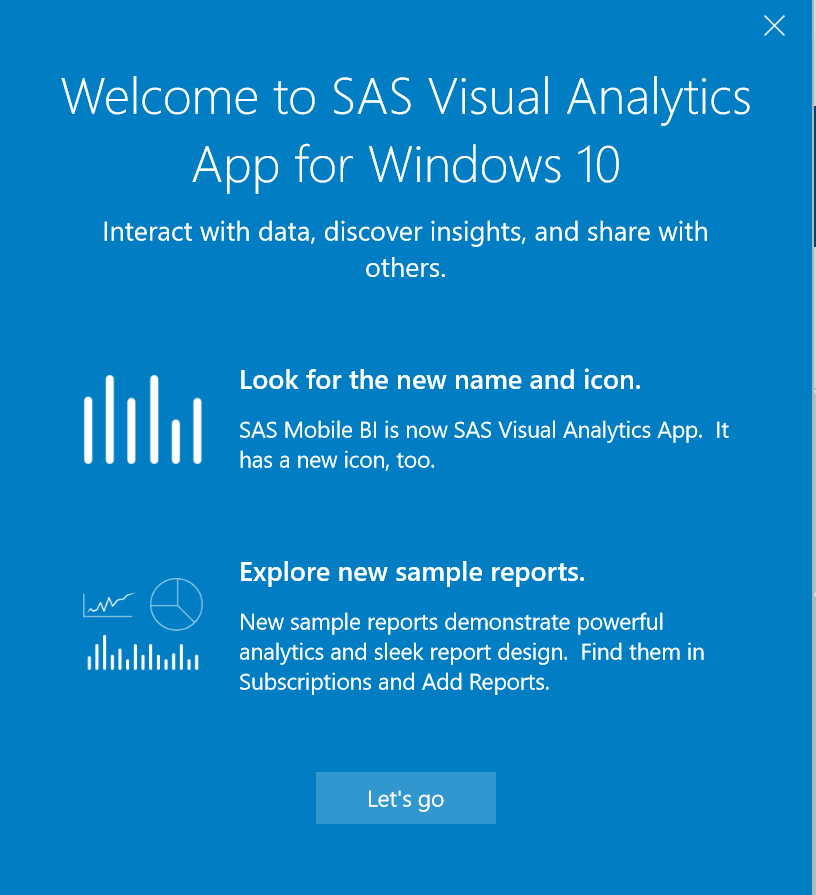The image size is (816, 895).
Task: Click the small line chart icon
Action: 109,603
